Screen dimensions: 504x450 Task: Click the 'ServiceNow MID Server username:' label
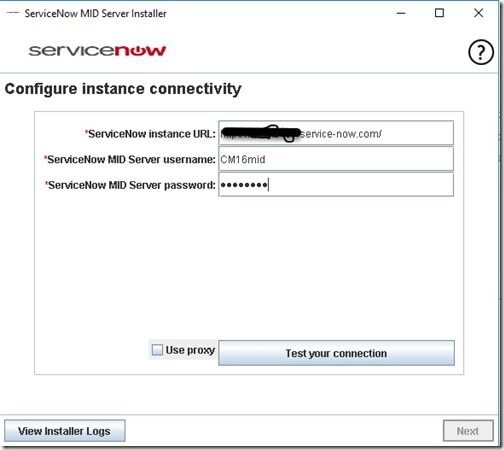click(130, 159)
